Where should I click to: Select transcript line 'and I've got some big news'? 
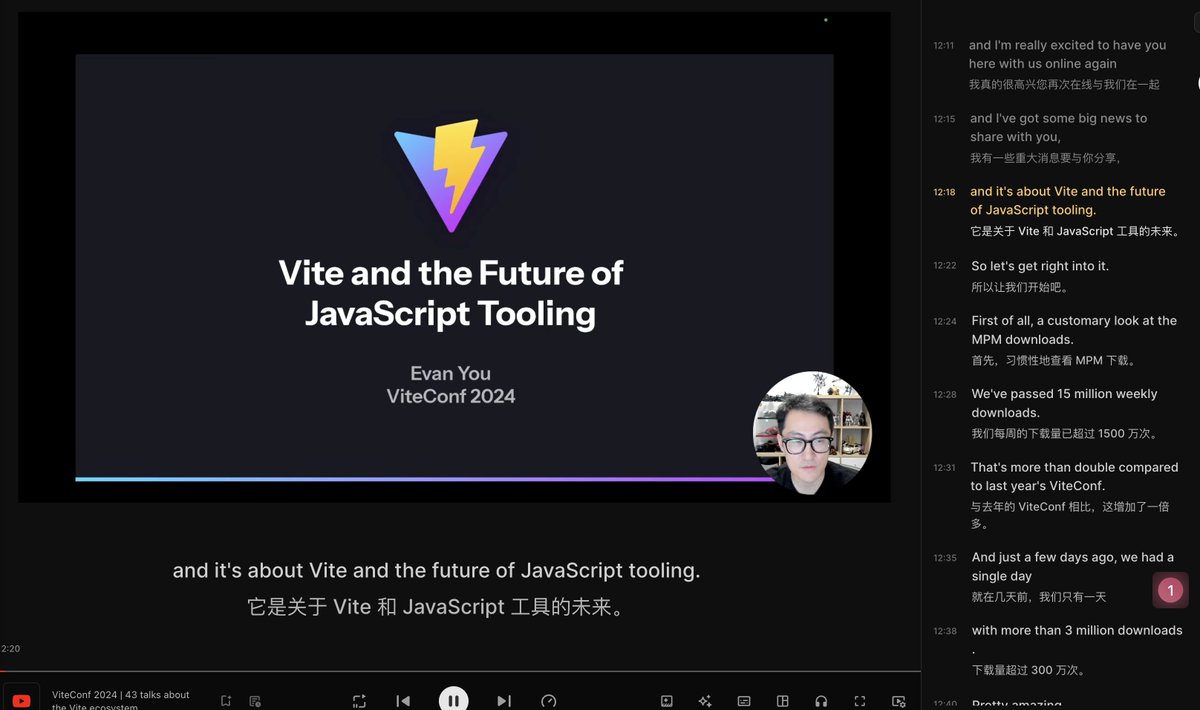click(1060, 137)
